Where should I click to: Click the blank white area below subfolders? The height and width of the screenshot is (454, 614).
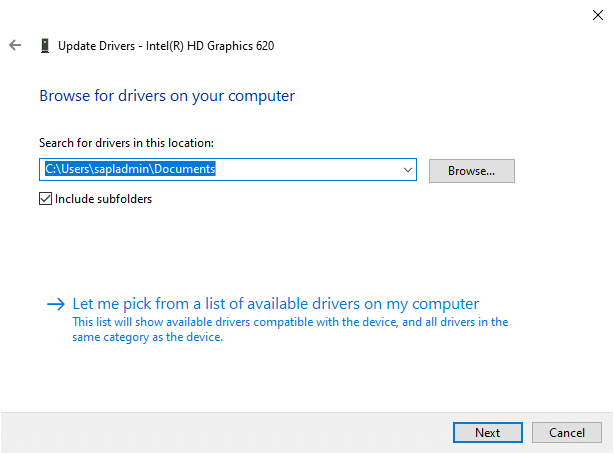(300, 248)
